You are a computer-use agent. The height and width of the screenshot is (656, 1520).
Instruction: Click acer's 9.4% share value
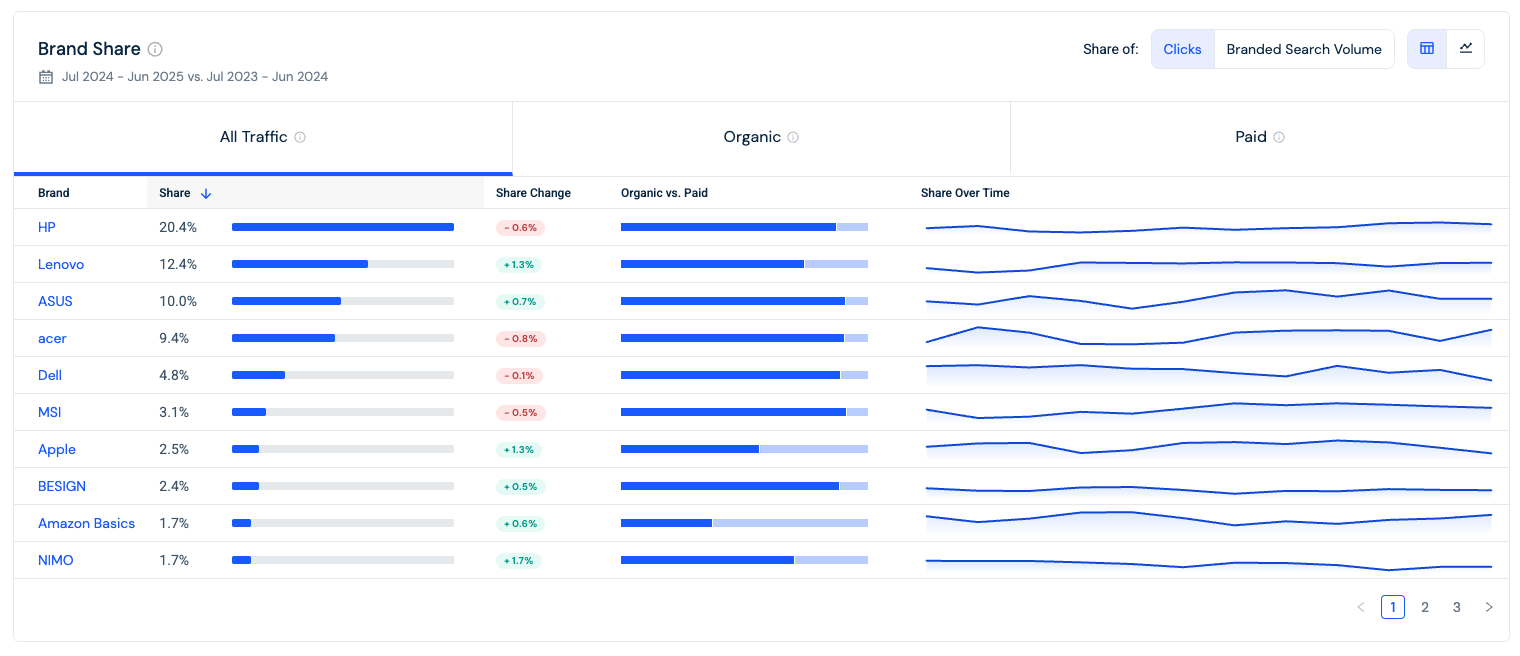point(174,338)
